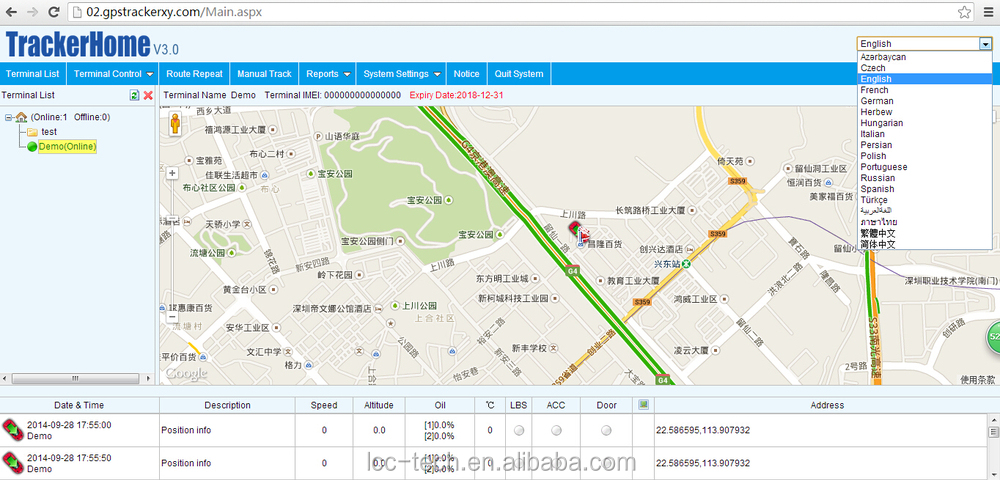Choose Russian in language list

point(924,178)
